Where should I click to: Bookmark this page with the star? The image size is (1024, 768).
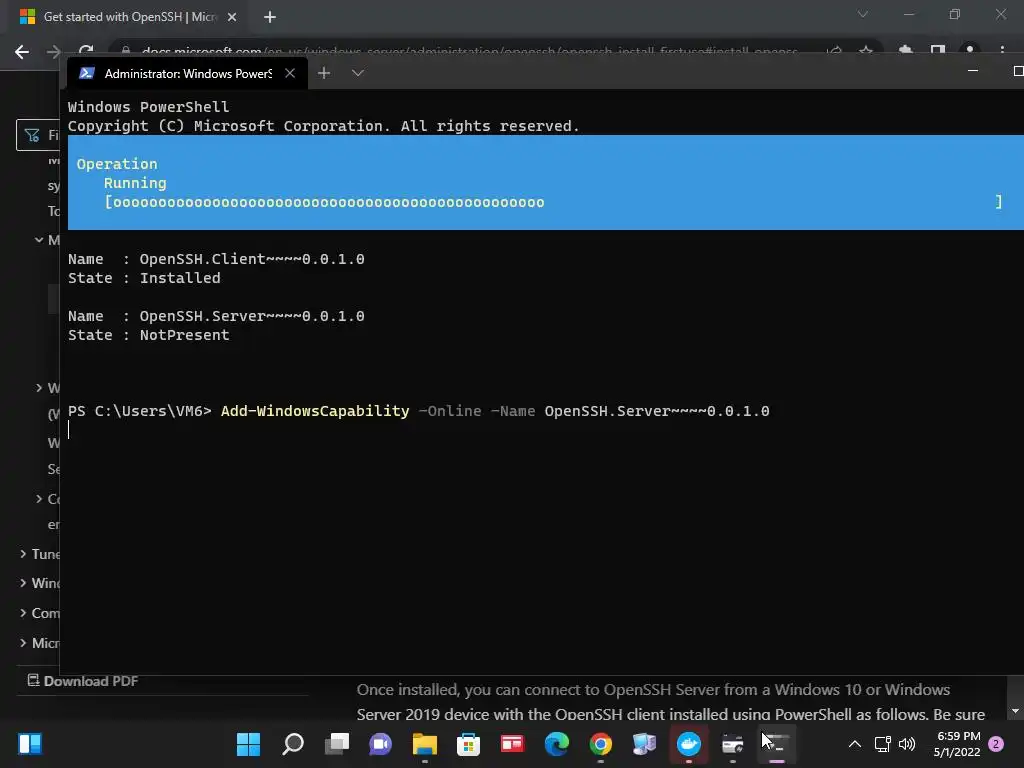[x=865, y=51]
